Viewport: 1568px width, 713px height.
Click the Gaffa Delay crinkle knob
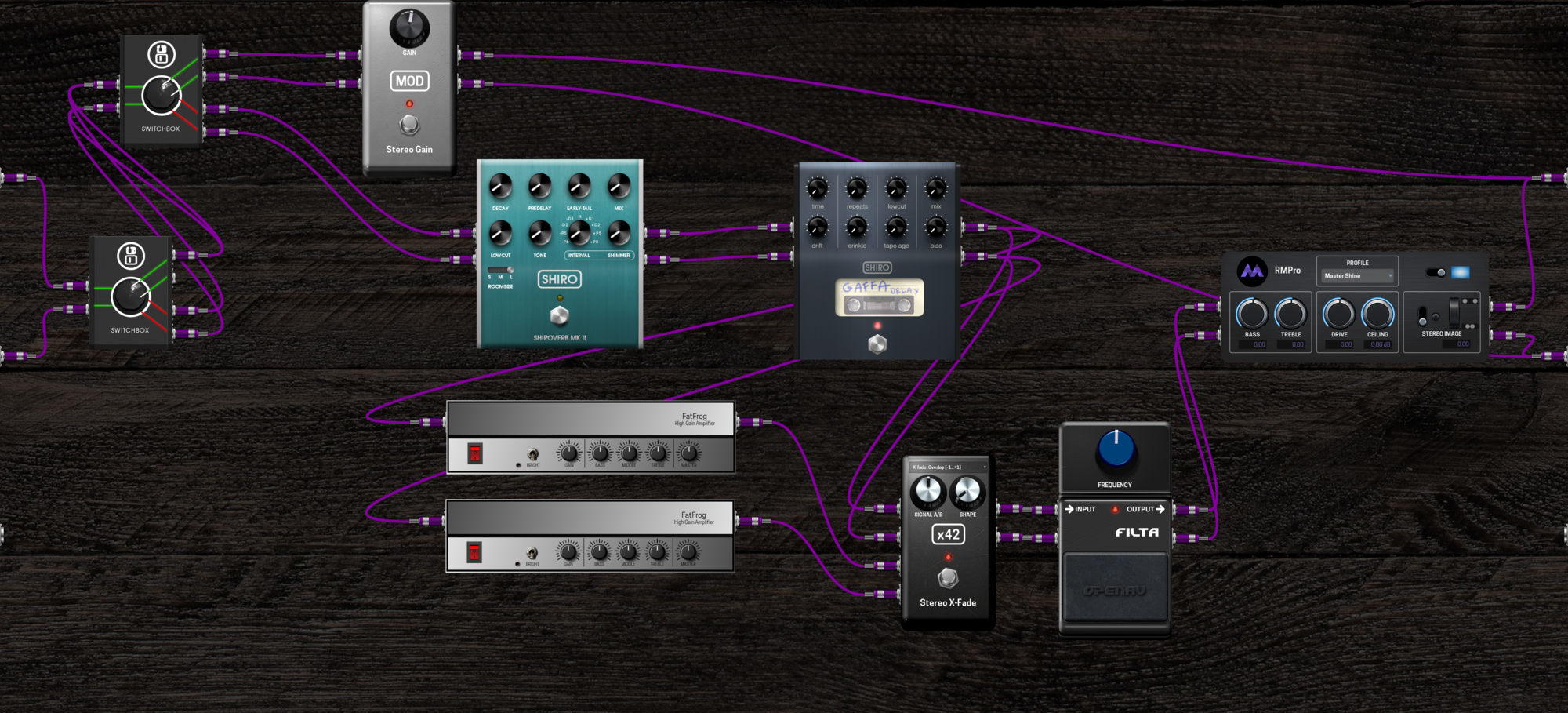tap(857, 227)
